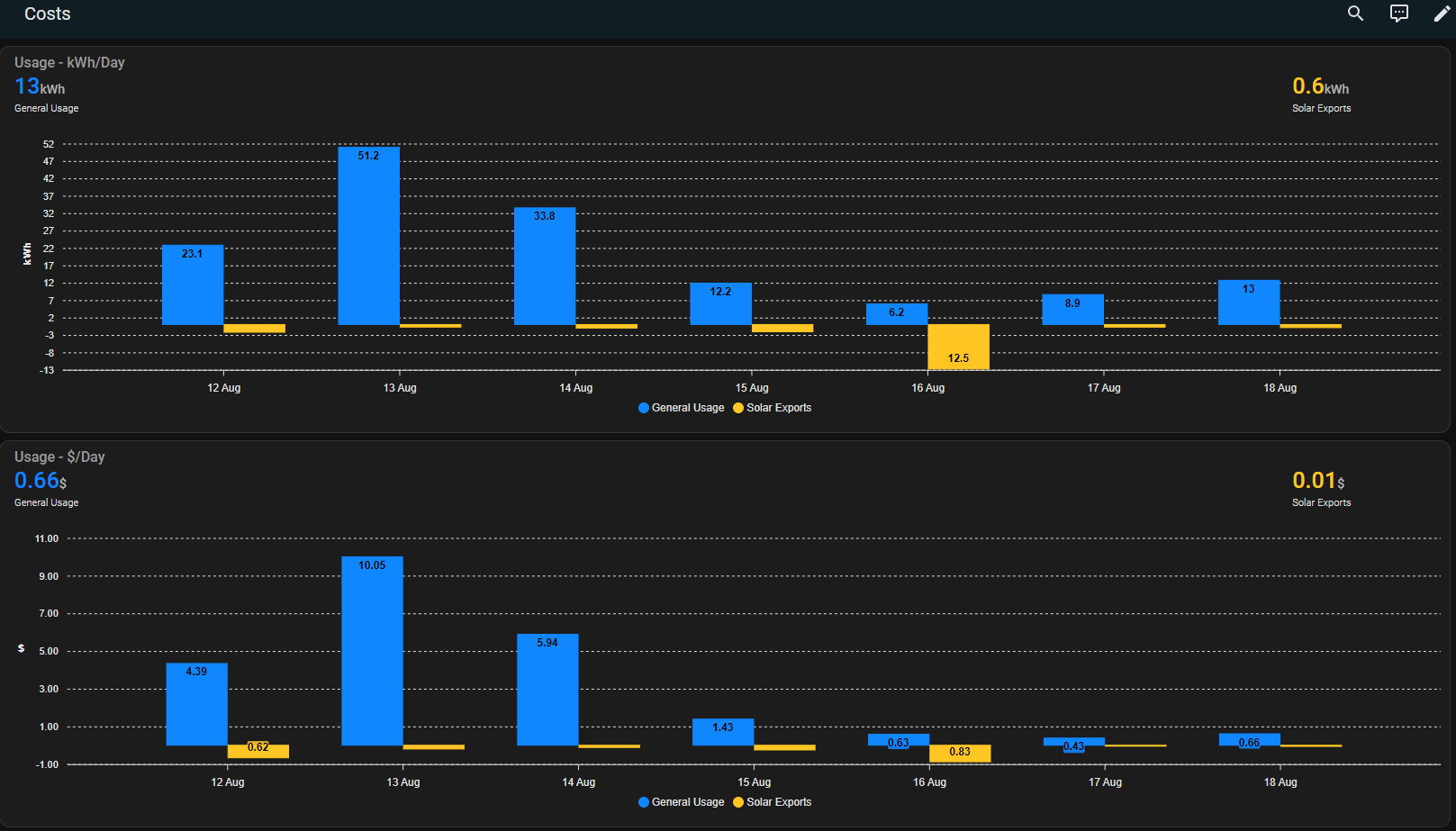
Task: Click the 'Usage - kWh/Day' card title
Action: tap(69, 62)
